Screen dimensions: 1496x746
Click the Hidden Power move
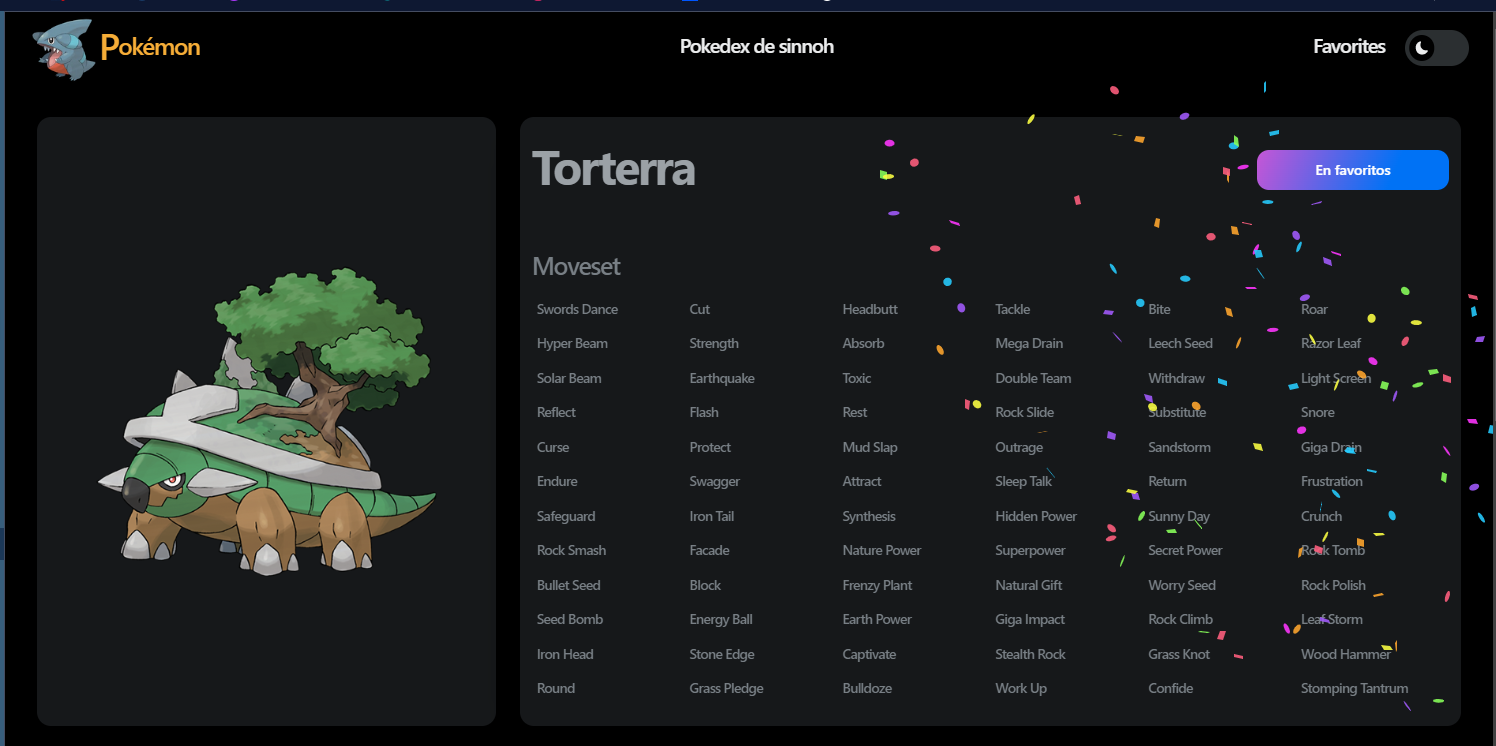[1036, 516]
